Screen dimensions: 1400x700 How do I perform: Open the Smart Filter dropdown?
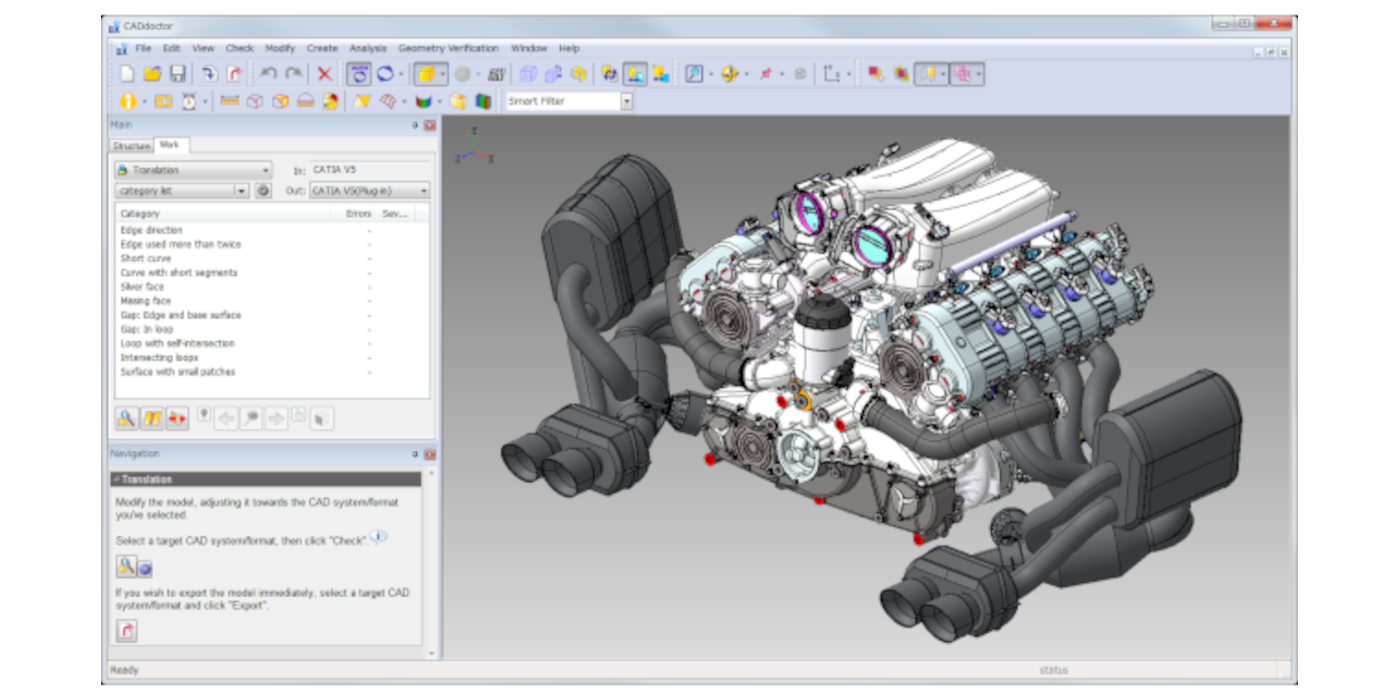pos(627,101)
